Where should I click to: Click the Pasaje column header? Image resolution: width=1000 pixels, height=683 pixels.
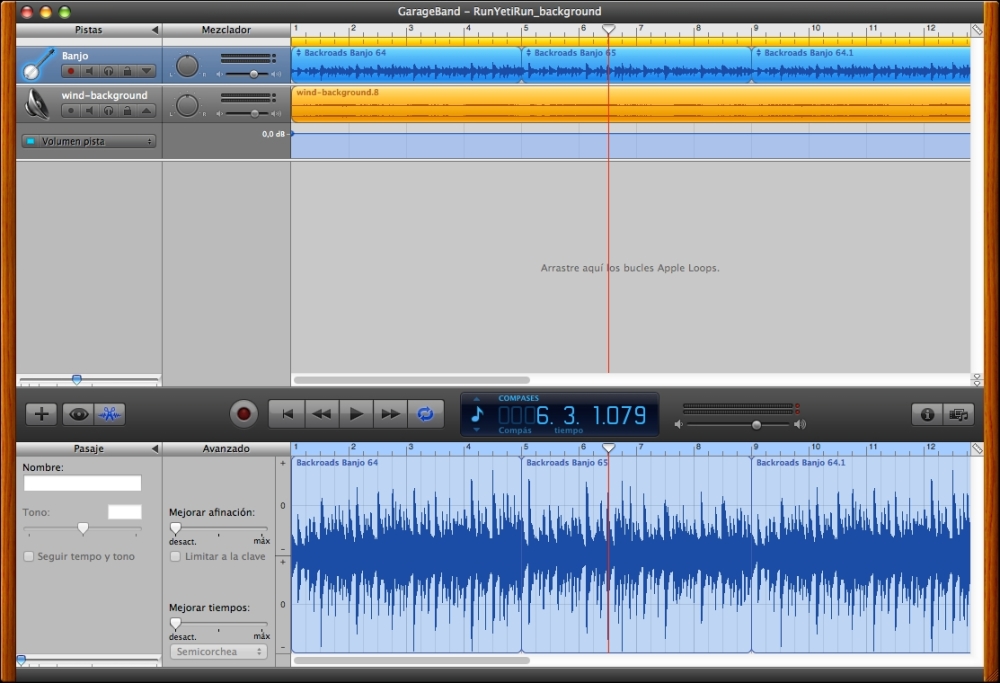point(88,449)
